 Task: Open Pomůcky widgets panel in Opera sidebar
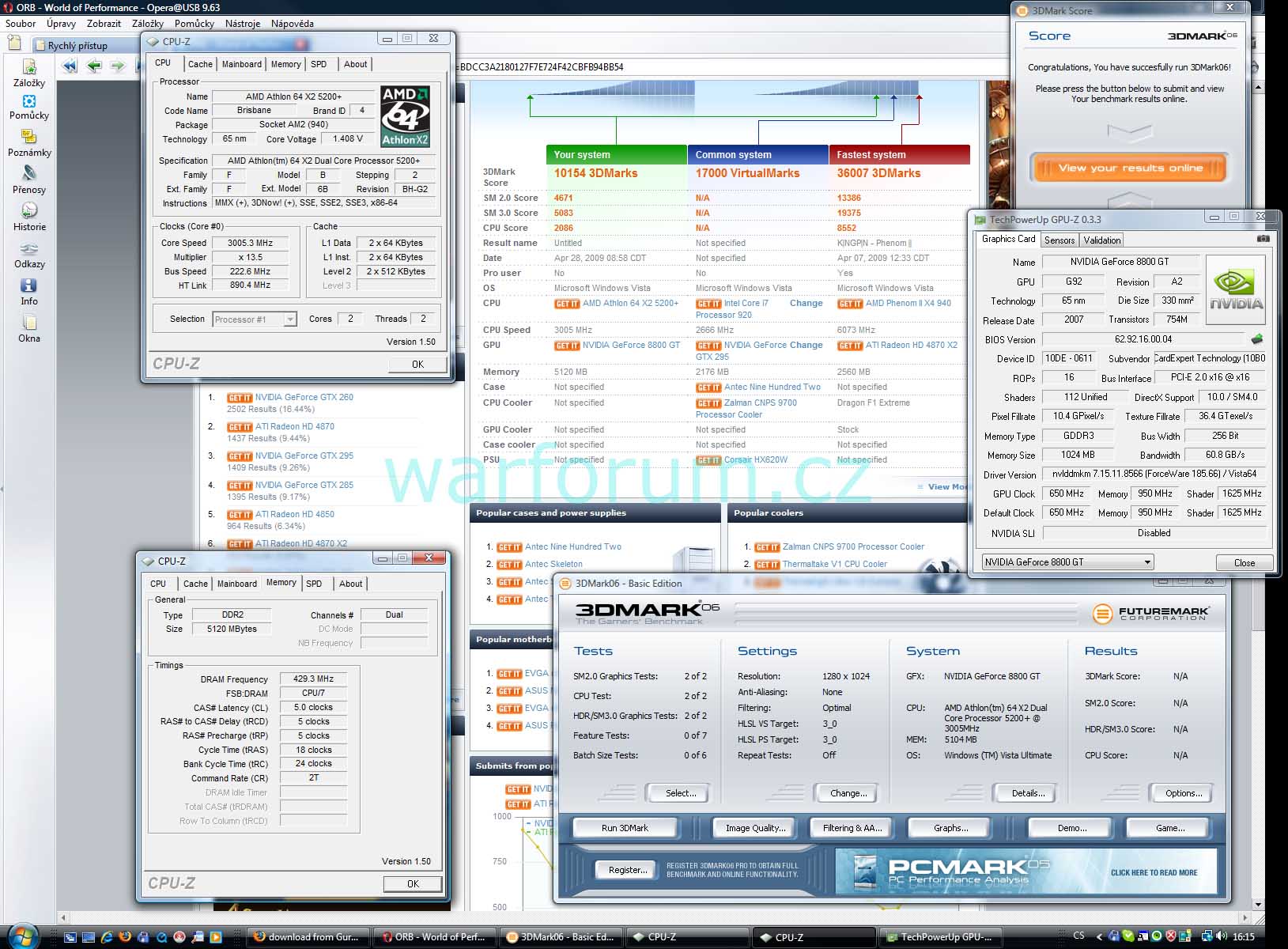click(x=29, y=108)
